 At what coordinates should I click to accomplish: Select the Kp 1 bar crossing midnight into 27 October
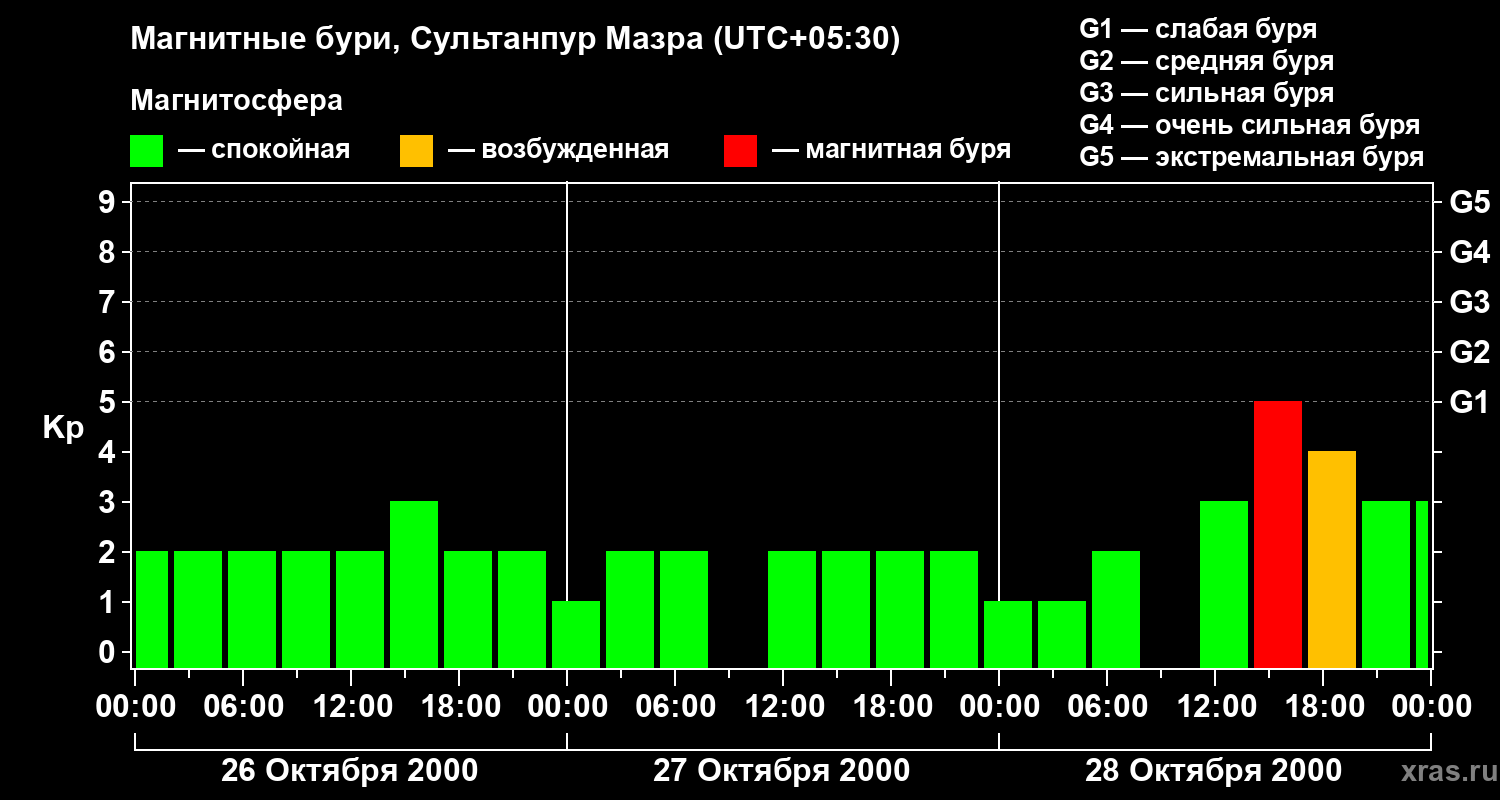click(x=576, y=634)
